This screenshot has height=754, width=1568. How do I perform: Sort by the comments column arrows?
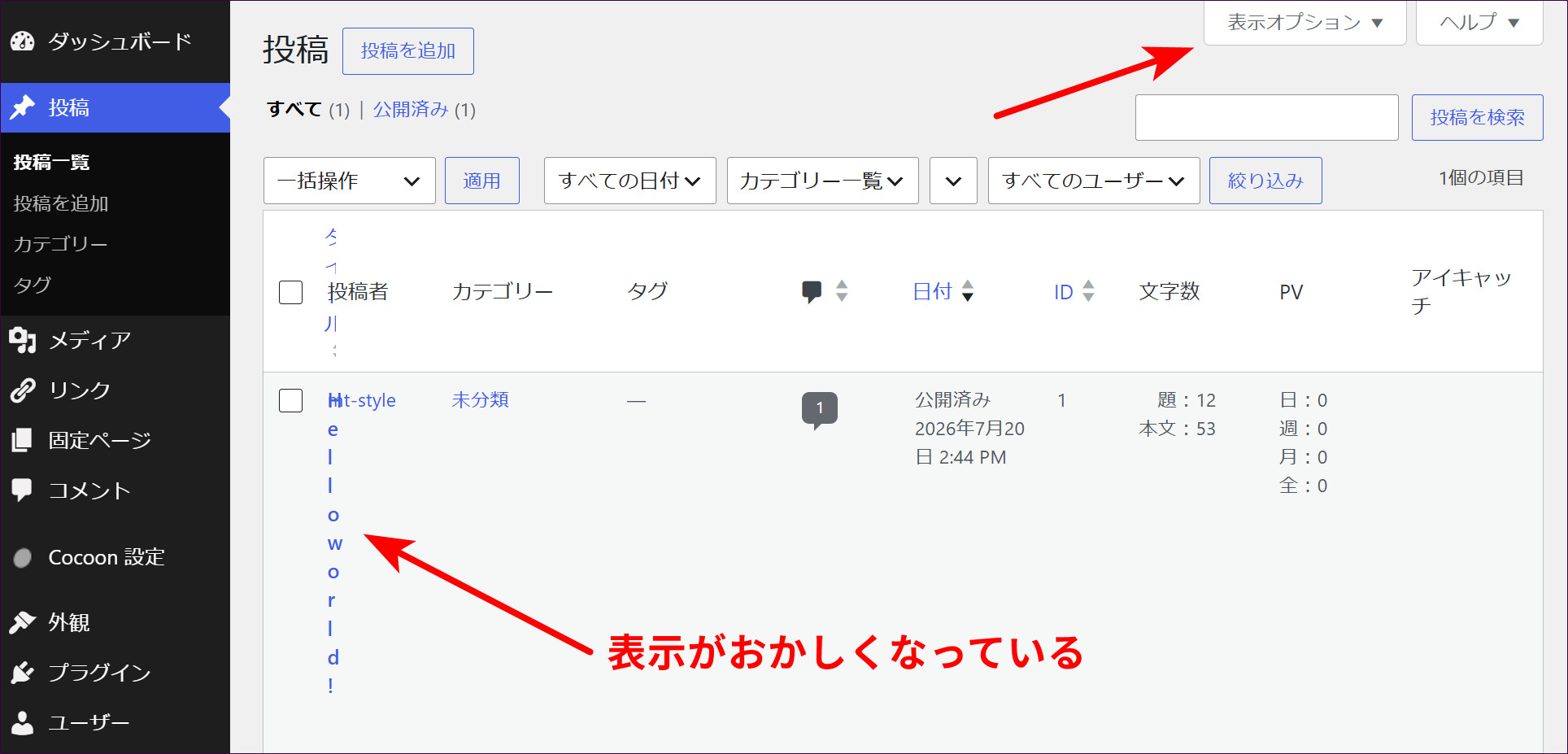[x=842, y=291]
